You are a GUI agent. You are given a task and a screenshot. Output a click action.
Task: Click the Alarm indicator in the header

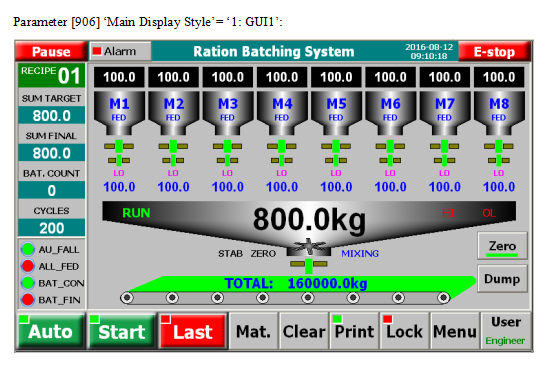(120, 51)
